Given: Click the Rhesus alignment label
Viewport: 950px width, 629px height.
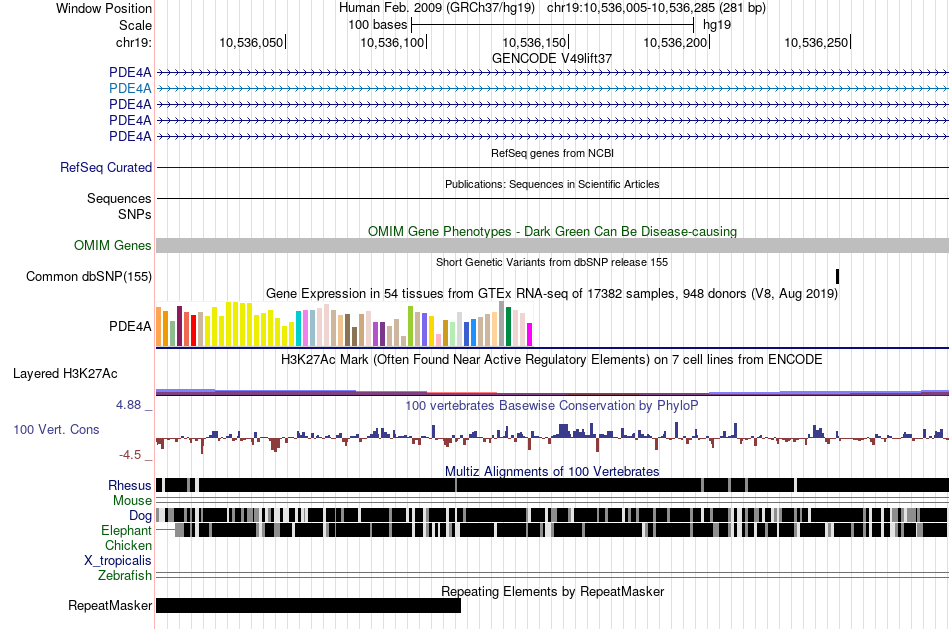Looking at the screenshot, I should (130, 485).
